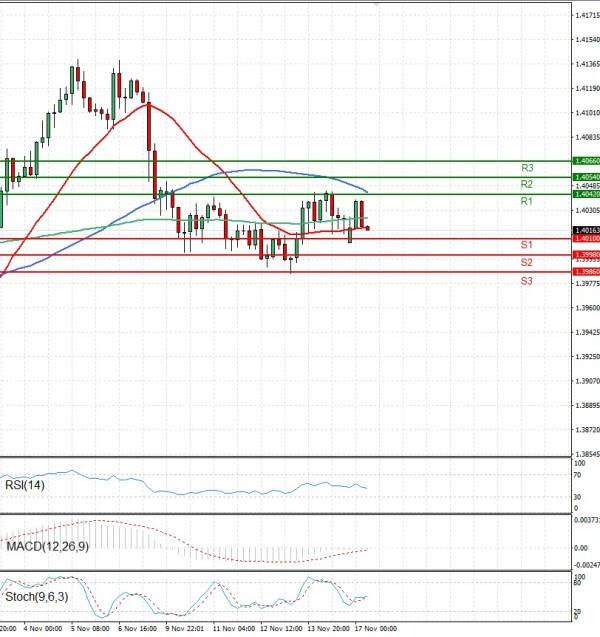The width and height of the screenshot is (600, 637).
Task: Click the S2 support label
Action: [526, 262]
